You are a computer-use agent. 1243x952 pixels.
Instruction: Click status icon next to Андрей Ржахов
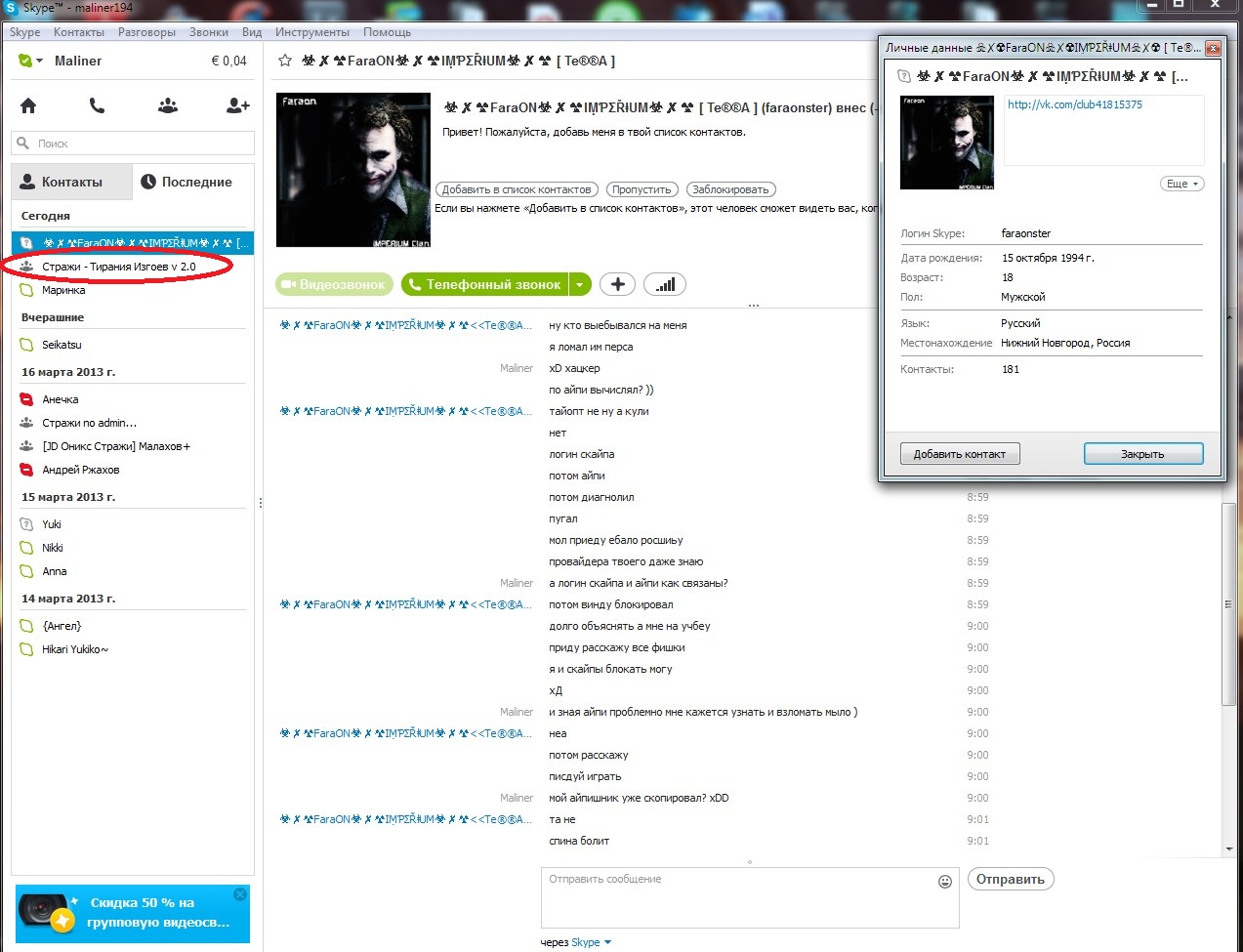26,470
